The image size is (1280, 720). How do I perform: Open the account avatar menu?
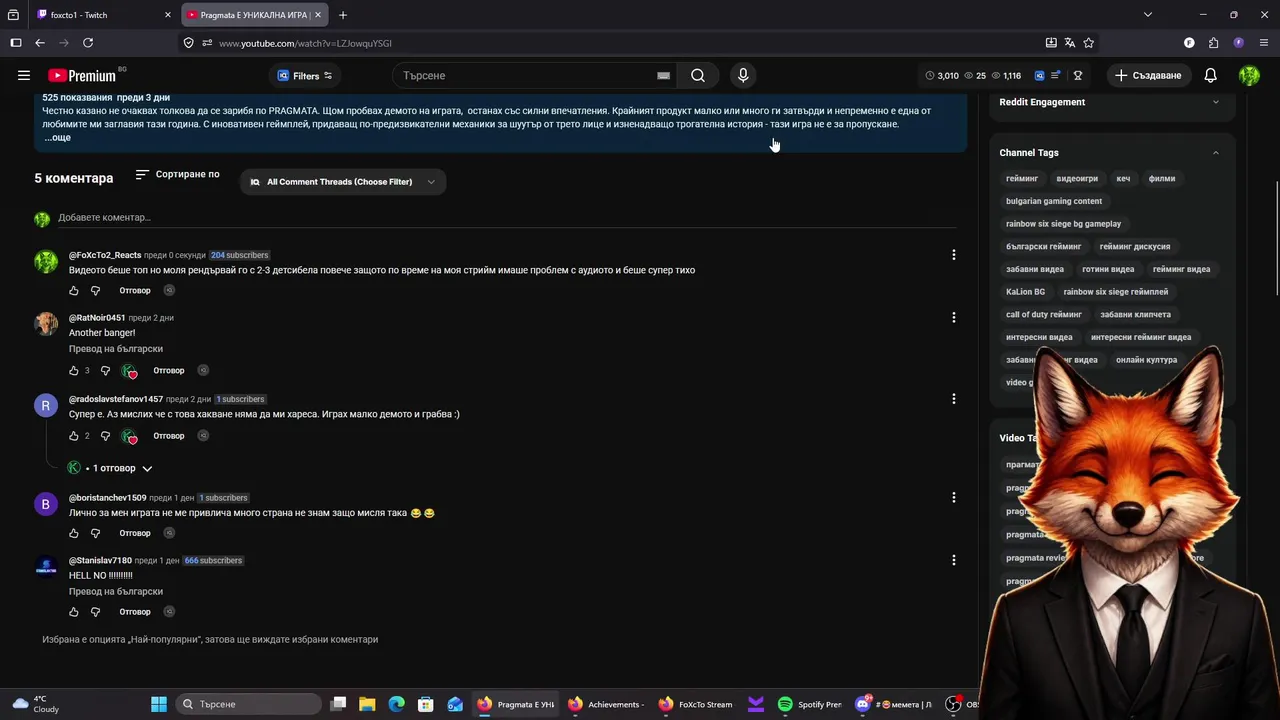(x=1249, y=75)
